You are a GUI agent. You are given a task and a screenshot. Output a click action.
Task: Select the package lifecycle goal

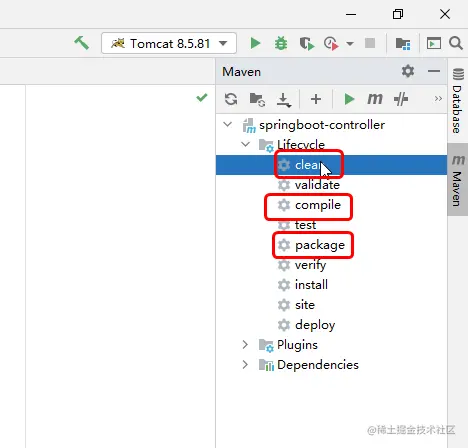click(x=320, y=245)
